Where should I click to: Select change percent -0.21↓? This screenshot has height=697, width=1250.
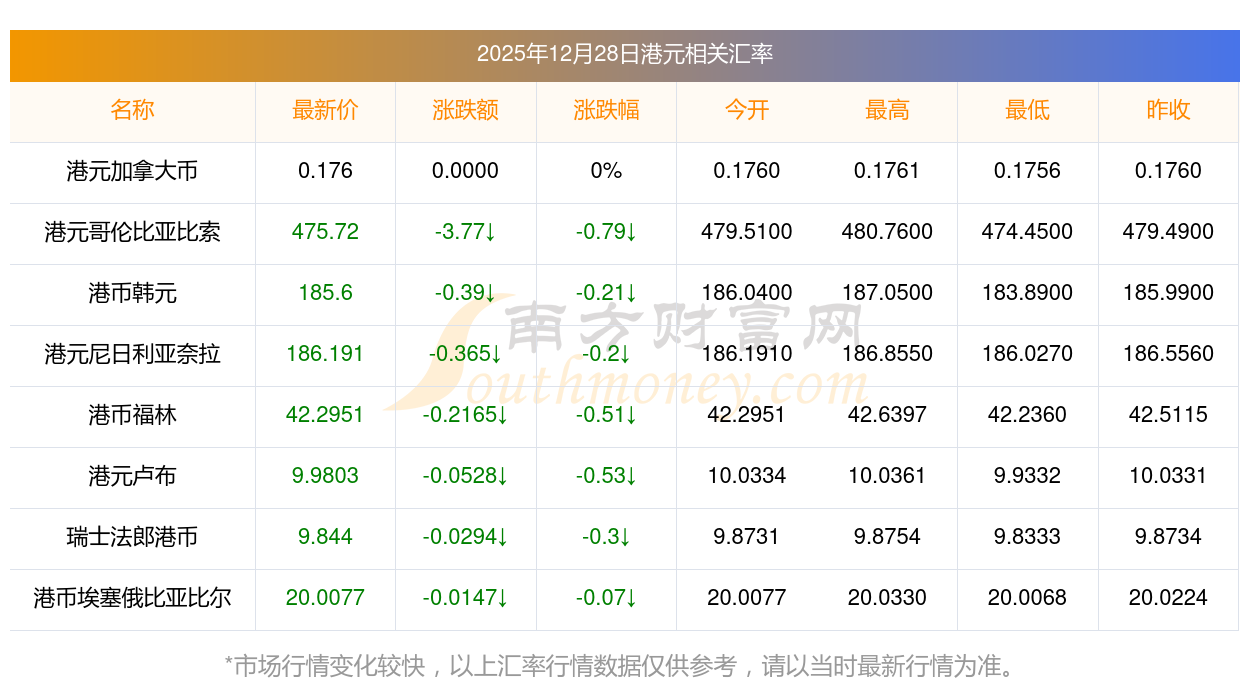click(606, 293)
